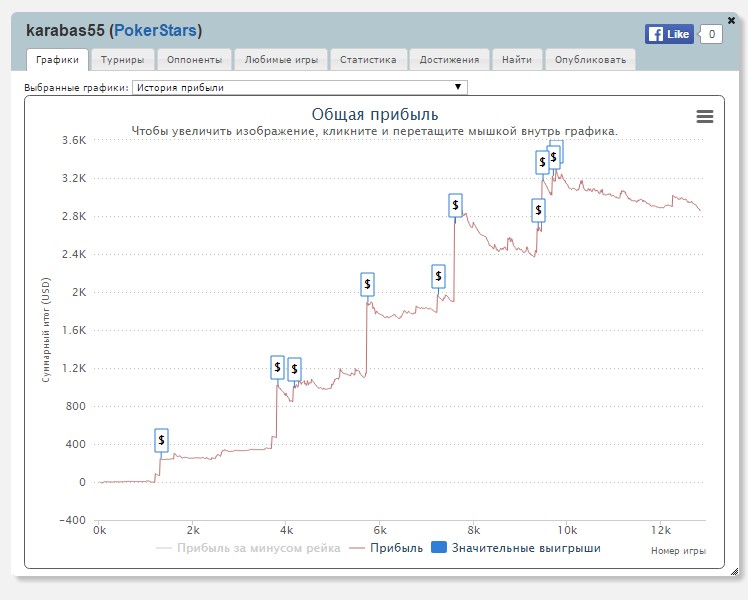This screenshot has width=748, height=600.
Task: Open the Любимые игры tab
Action: click(281, 60)
